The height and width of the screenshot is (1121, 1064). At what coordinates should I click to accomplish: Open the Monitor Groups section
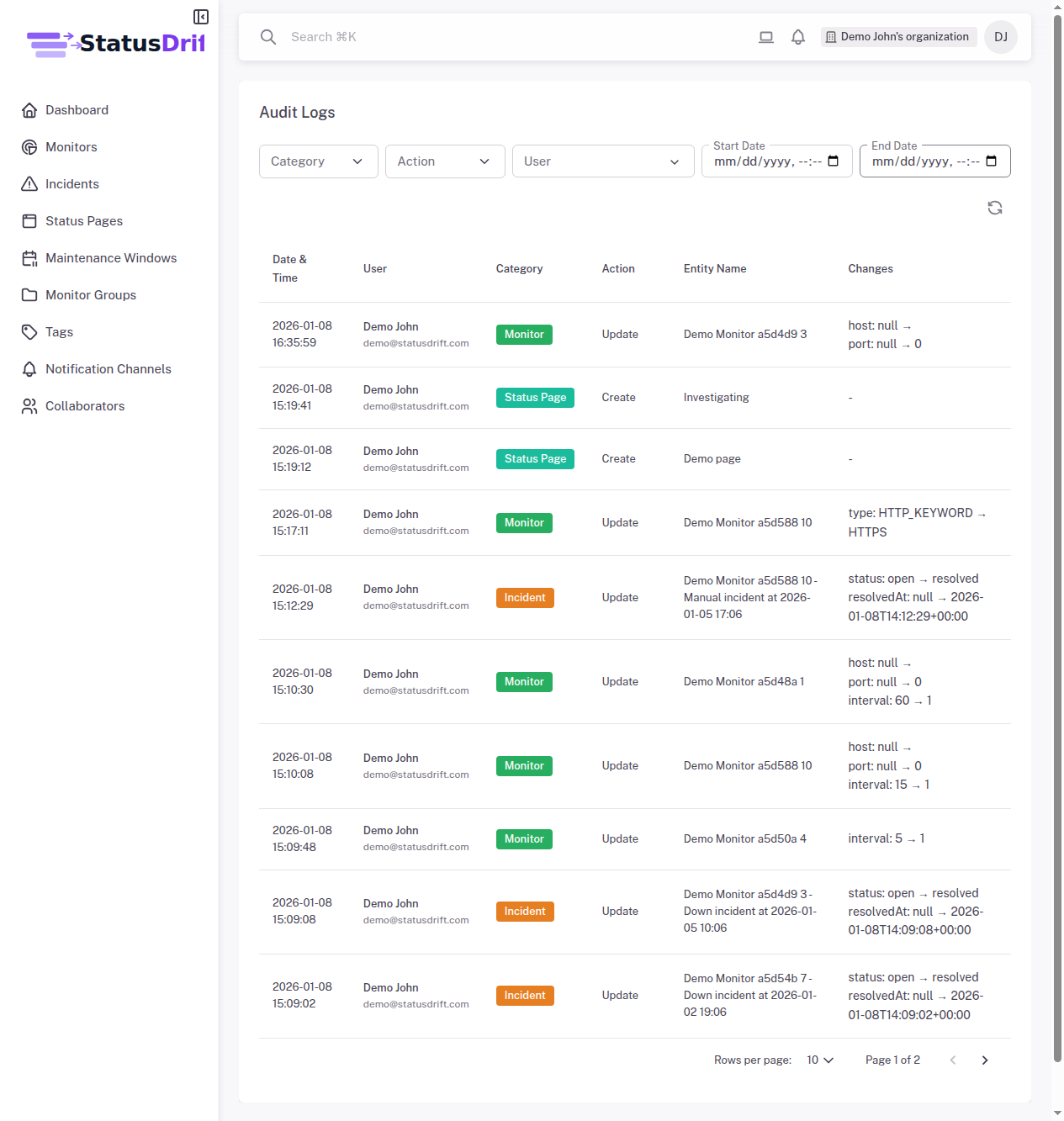(x=90, y=294)
